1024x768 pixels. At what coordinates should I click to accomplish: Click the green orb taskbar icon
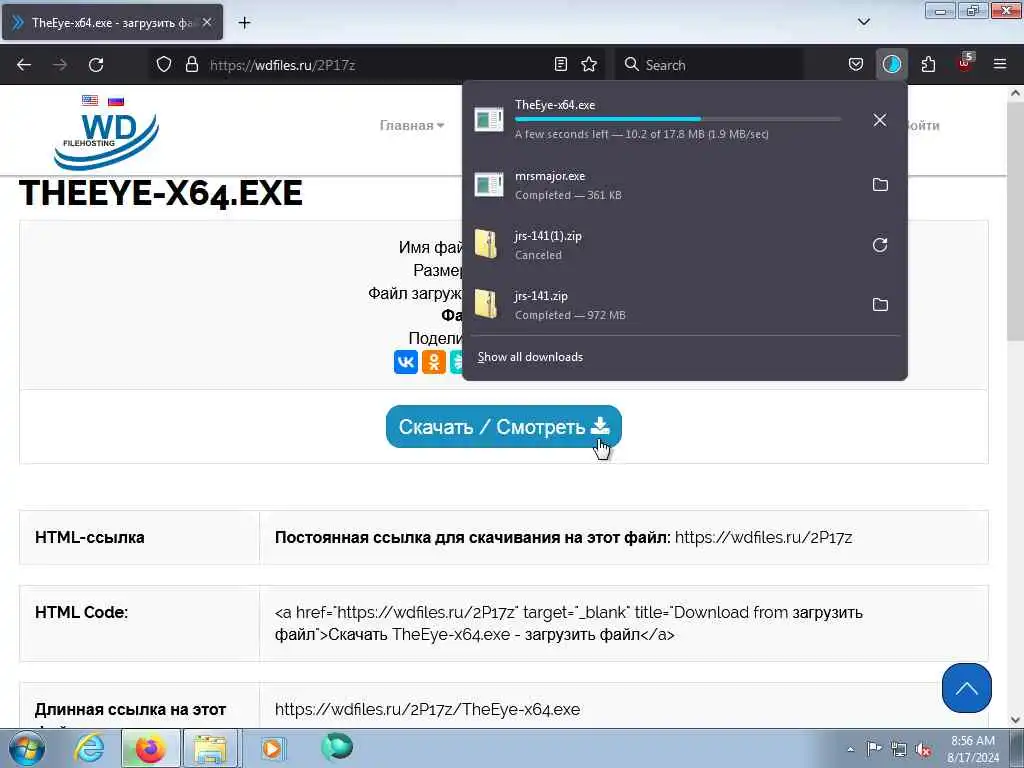(x=337, y=747)
